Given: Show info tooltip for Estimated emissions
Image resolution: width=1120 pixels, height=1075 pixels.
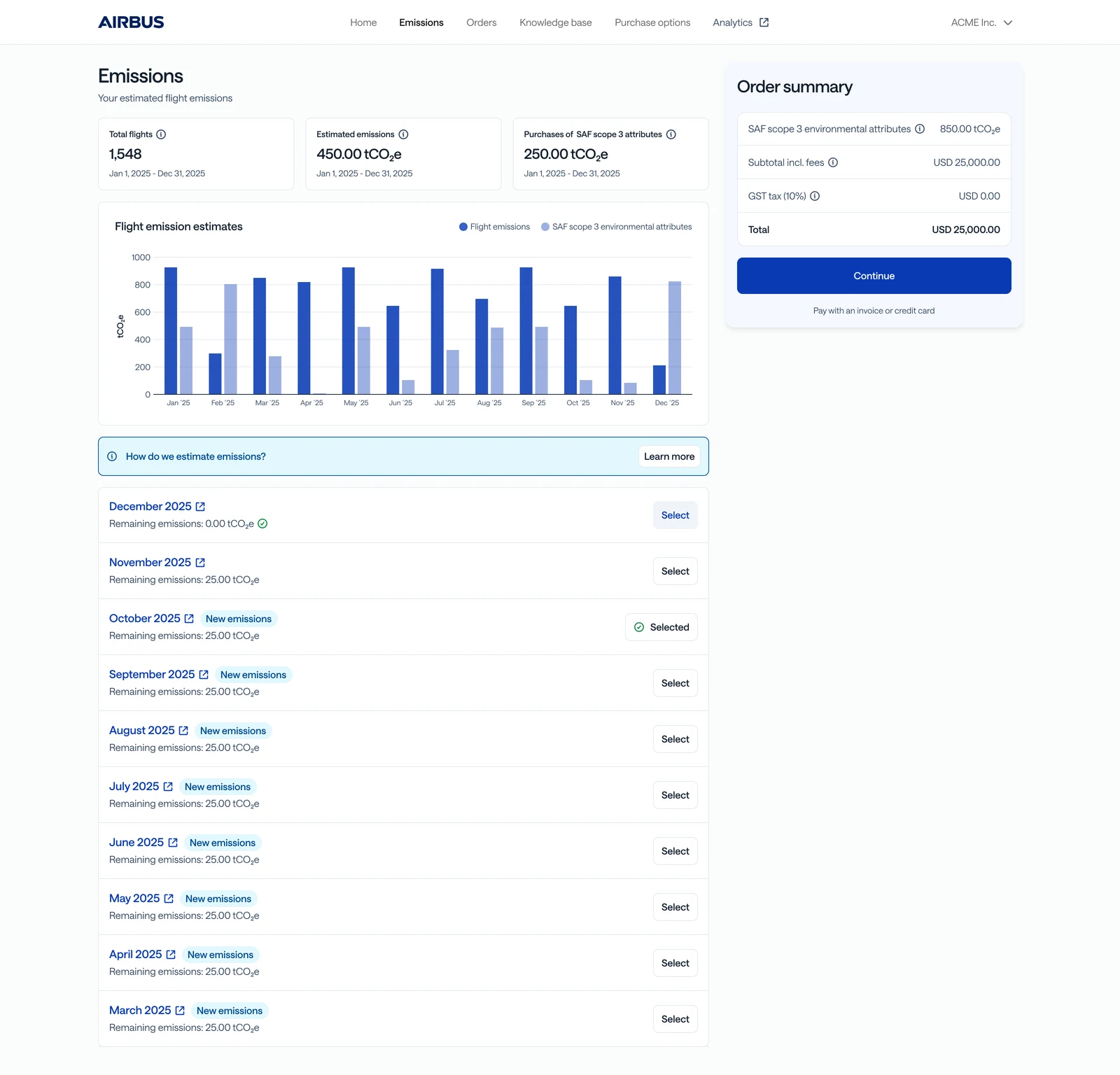Looking at the screenshot, I should [403, 134].
